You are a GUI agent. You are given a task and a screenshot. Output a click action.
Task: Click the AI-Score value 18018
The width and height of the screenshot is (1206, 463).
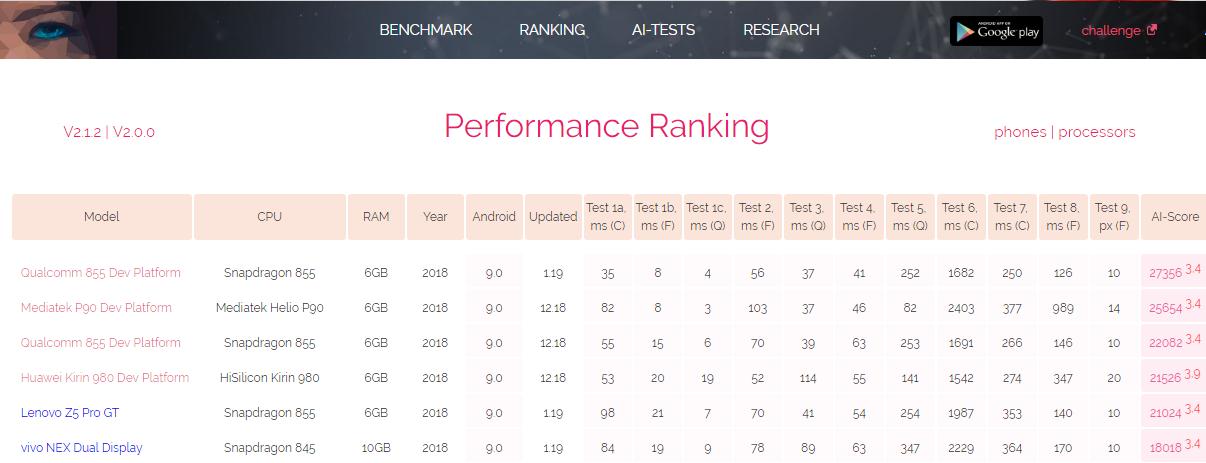click(x=1166, y=448)
